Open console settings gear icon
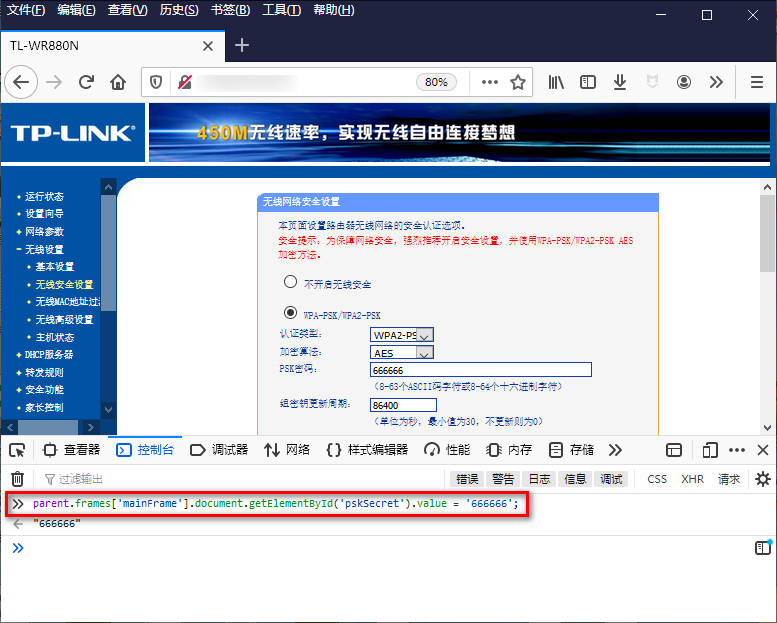777x623 pixels. (763, 479)
